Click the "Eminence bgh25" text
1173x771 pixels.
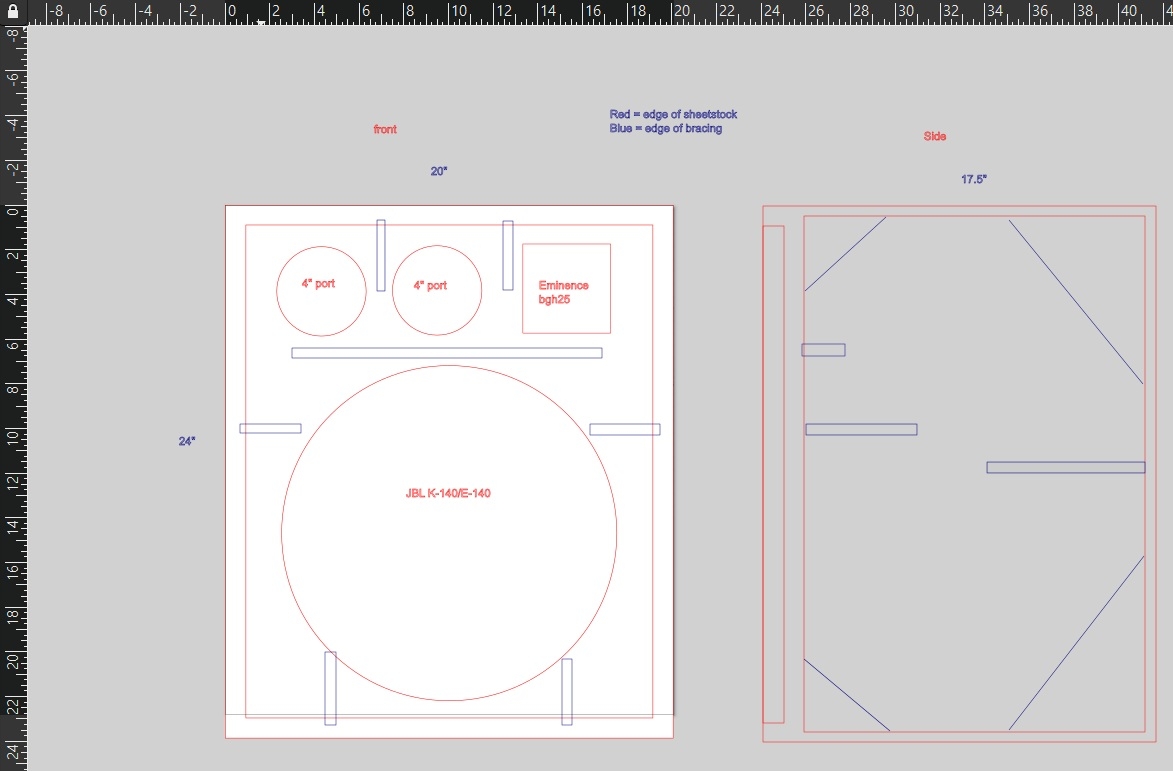tap(563, 292)
